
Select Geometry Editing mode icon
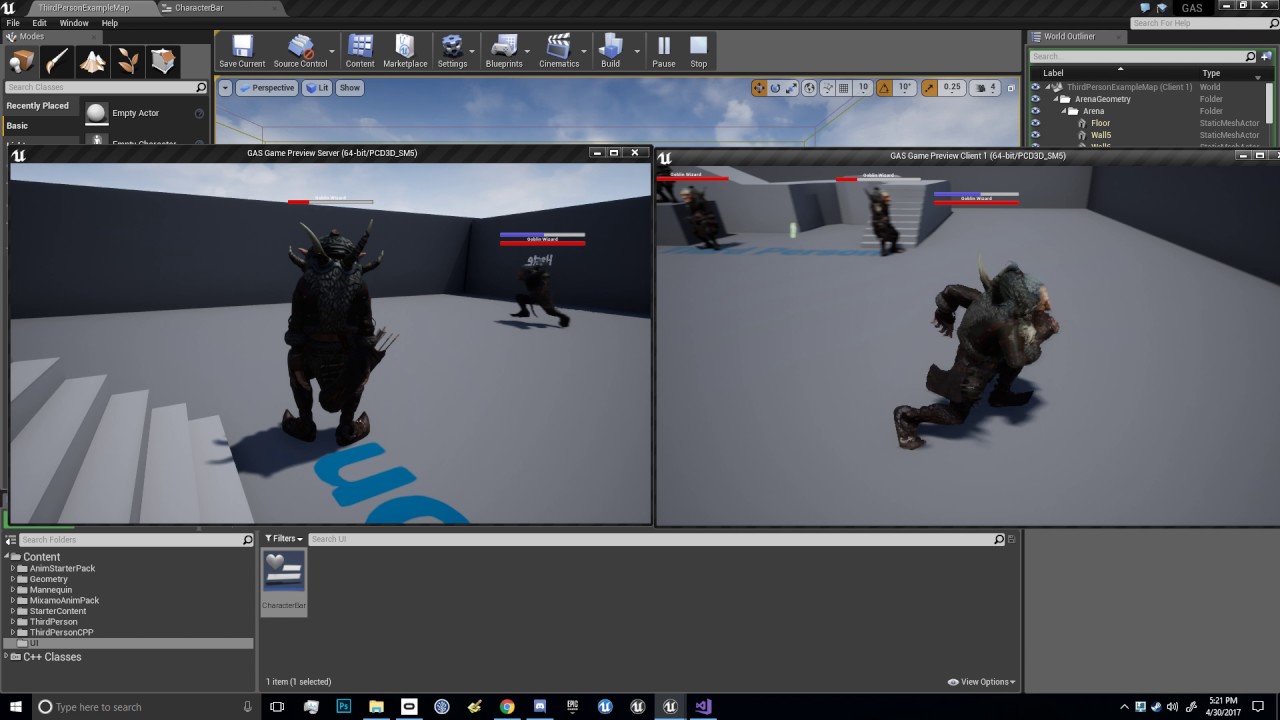pyautogui.click(x=163, y=62)
